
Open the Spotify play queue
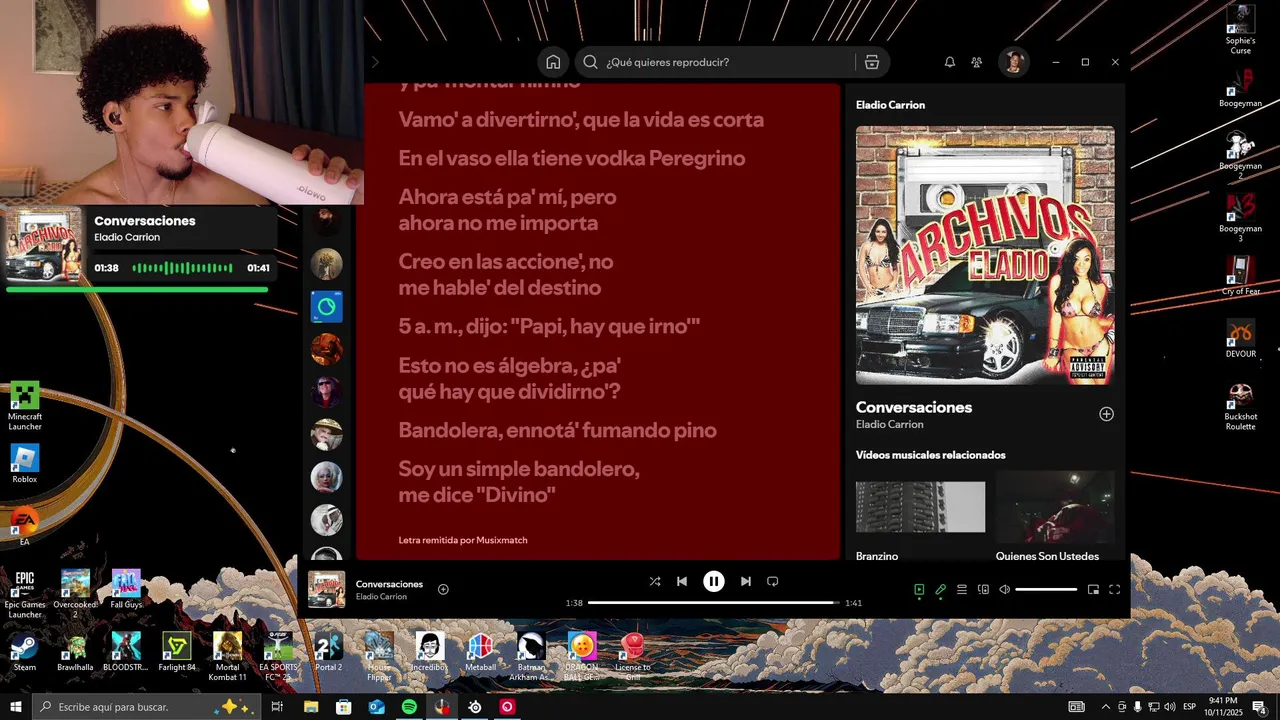[x=962, y=590]
